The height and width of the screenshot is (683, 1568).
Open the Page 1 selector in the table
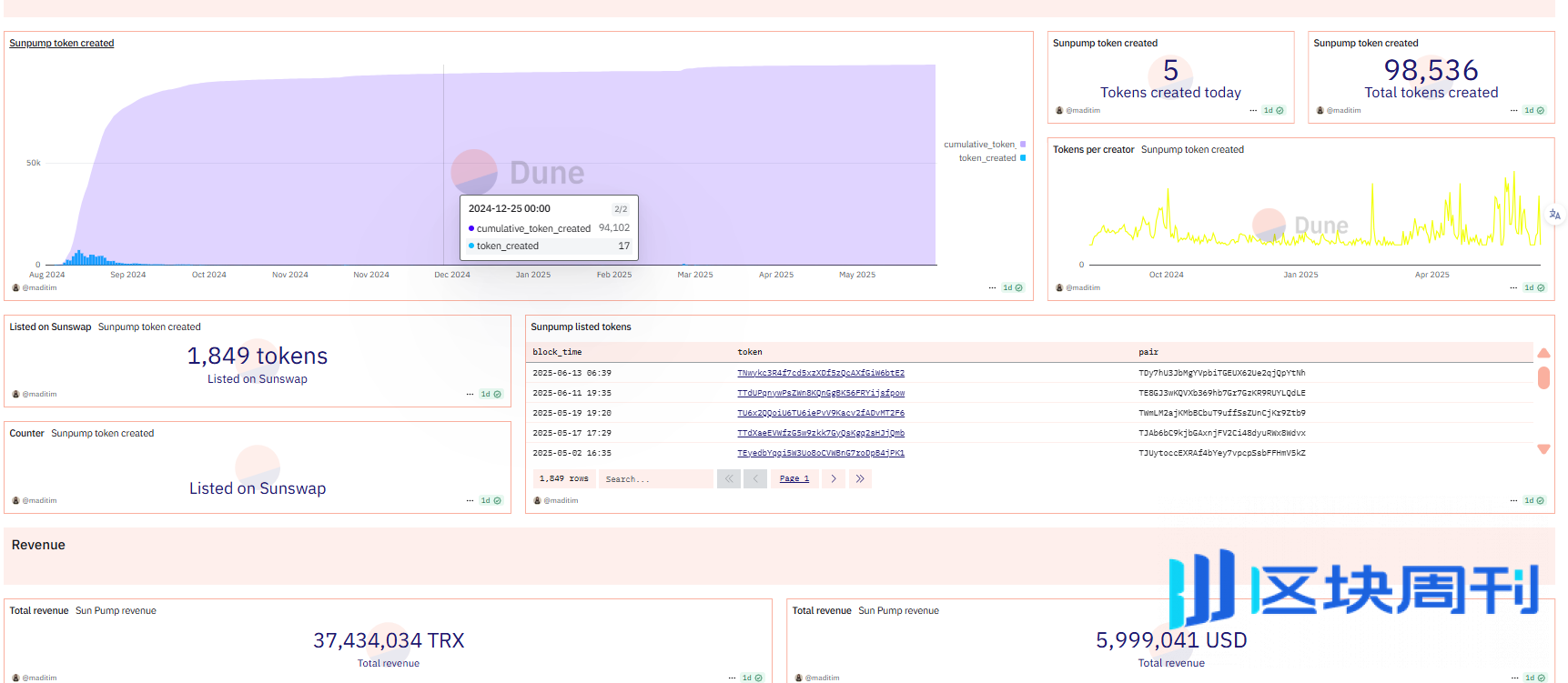click(x=794, y=478)
